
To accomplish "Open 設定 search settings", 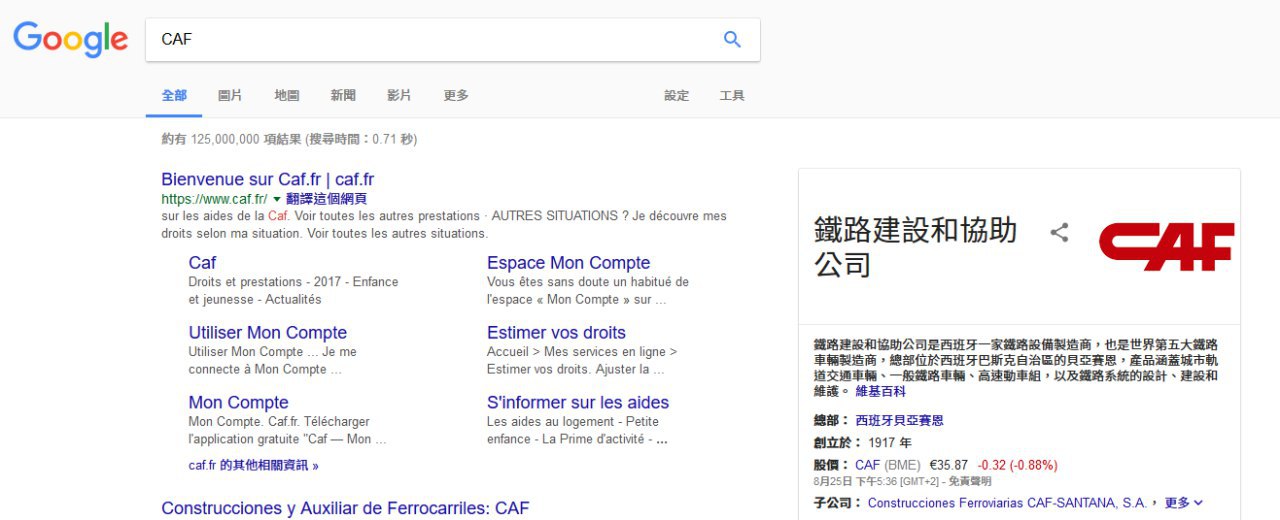I will [677, 95].
